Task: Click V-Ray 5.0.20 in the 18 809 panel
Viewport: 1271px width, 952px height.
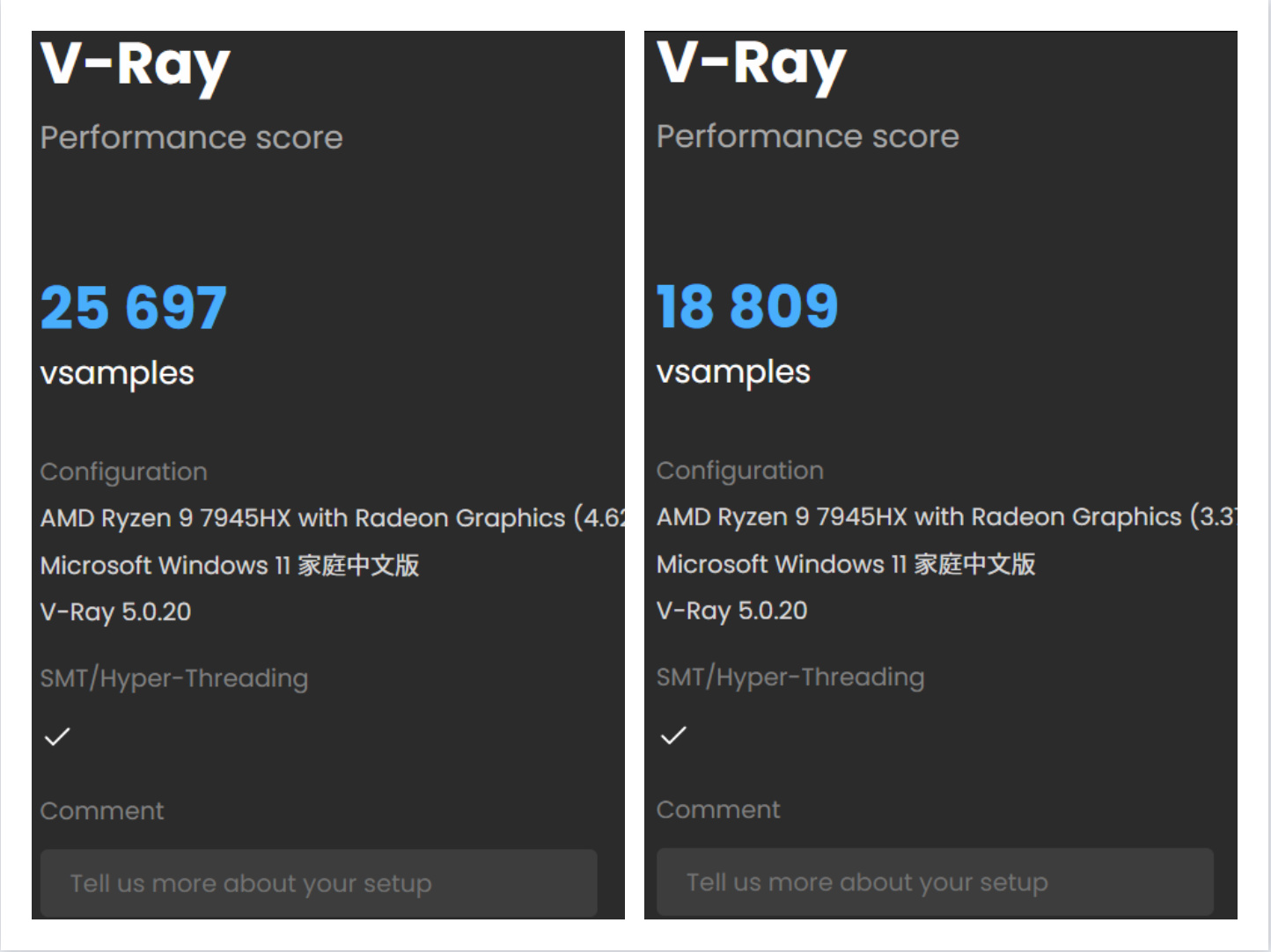Action: pyautogui.click(x=731, y=610)
